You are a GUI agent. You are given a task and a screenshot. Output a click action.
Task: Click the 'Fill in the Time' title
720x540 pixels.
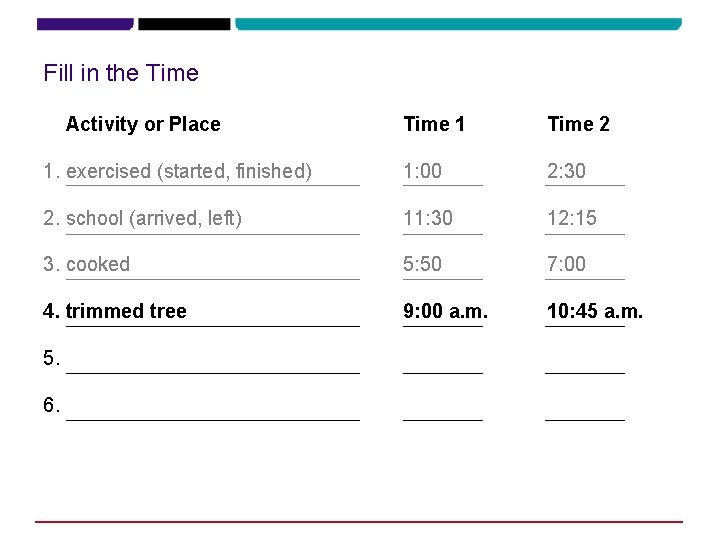(121, 73)
